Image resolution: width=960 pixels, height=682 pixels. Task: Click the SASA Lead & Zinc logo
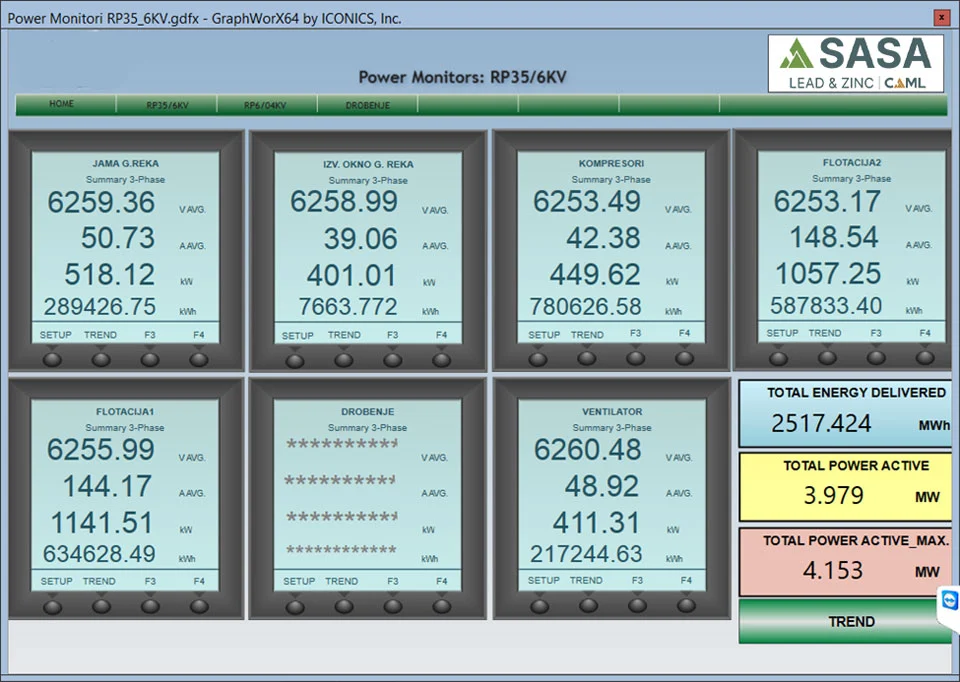click(856, 64)
